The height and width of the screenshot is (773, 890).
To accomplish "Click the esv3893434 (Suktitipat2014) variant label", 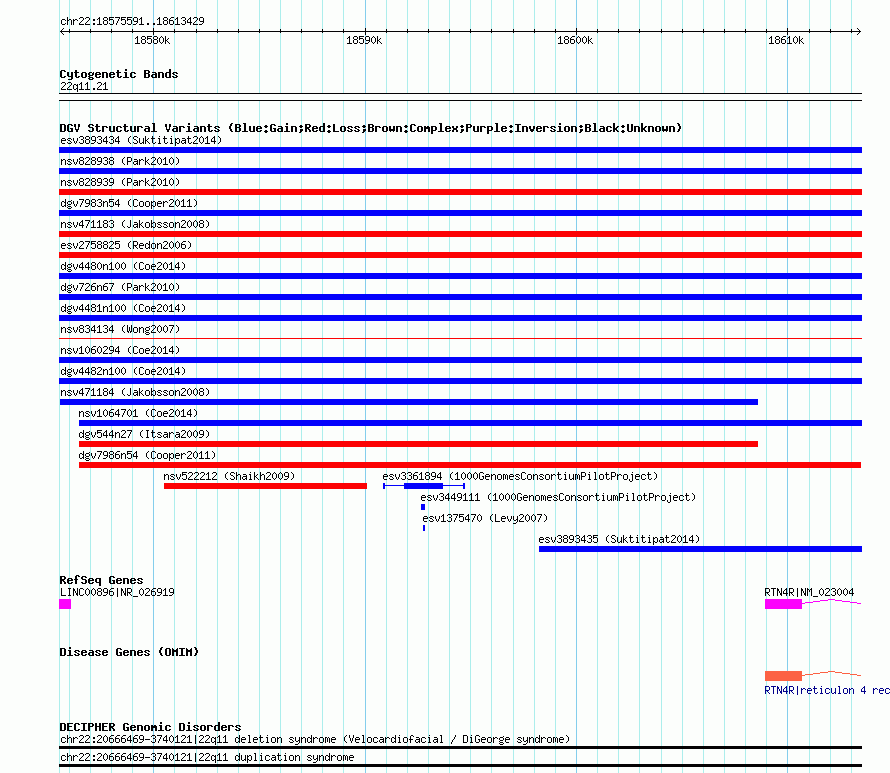I will click(x=141, y=140).
